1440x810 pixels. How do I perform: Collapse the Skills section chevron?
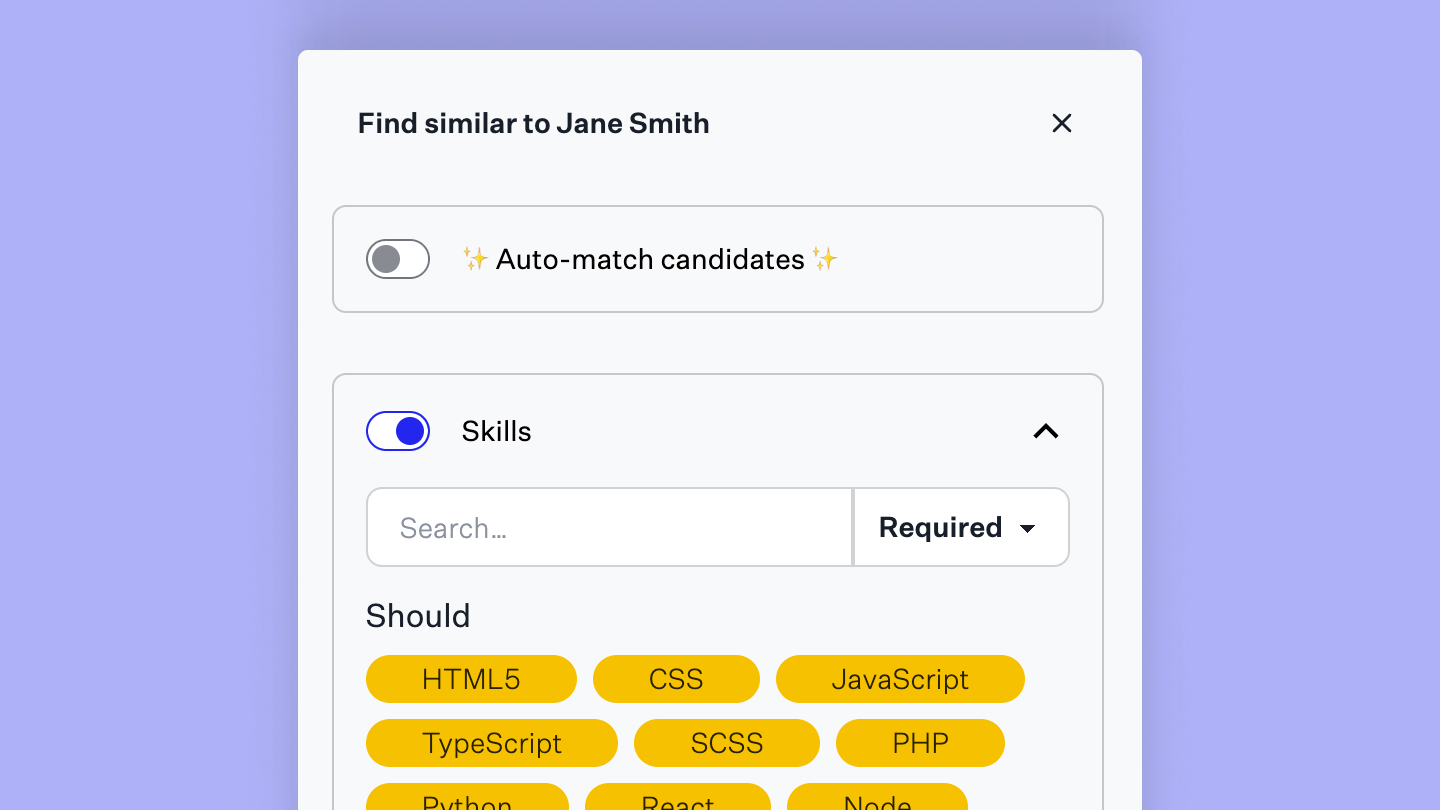(1045, 431)
